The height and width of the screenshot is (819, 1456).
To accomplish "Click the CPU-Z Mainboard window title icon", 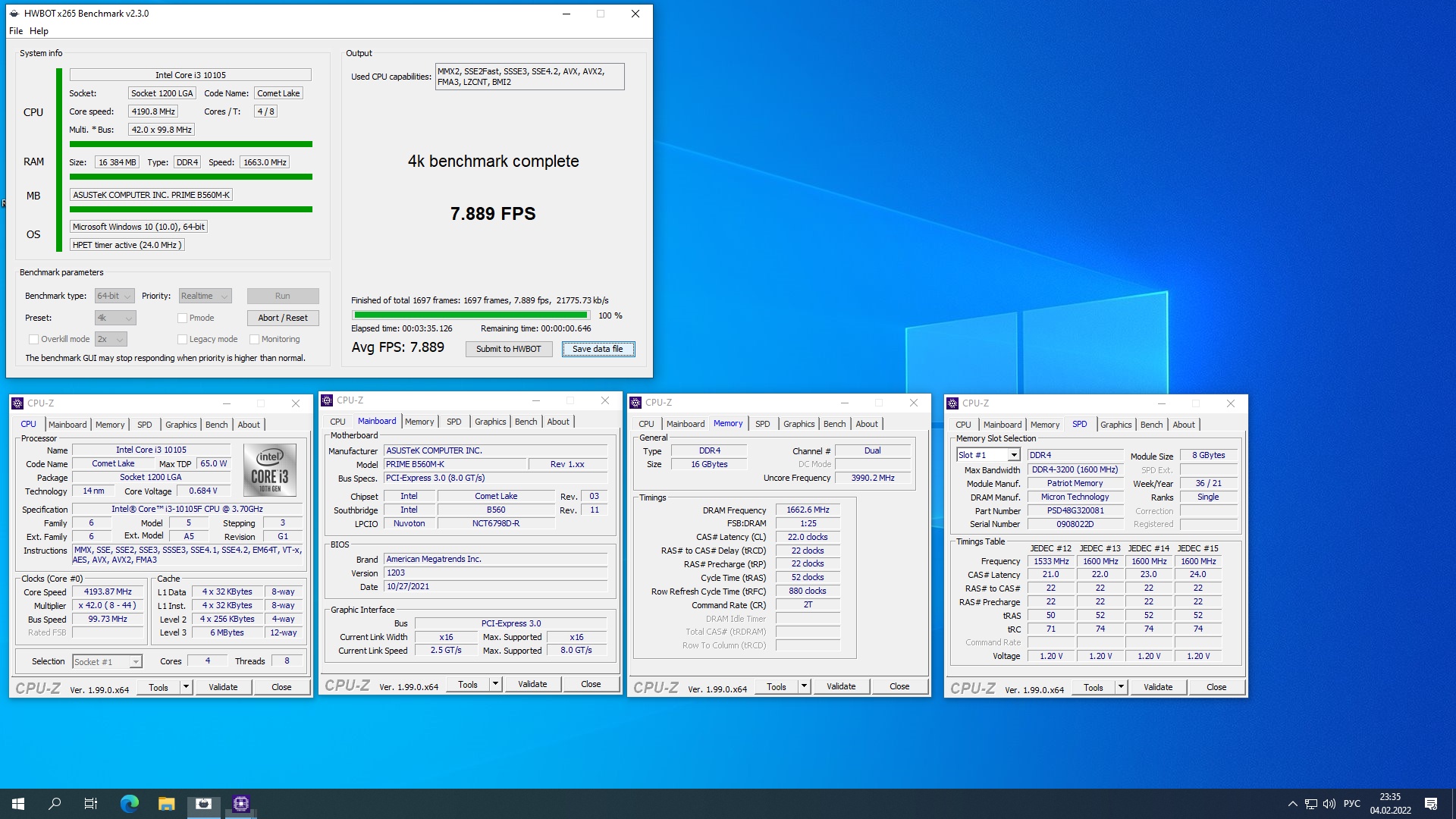I will click(327, 400).
